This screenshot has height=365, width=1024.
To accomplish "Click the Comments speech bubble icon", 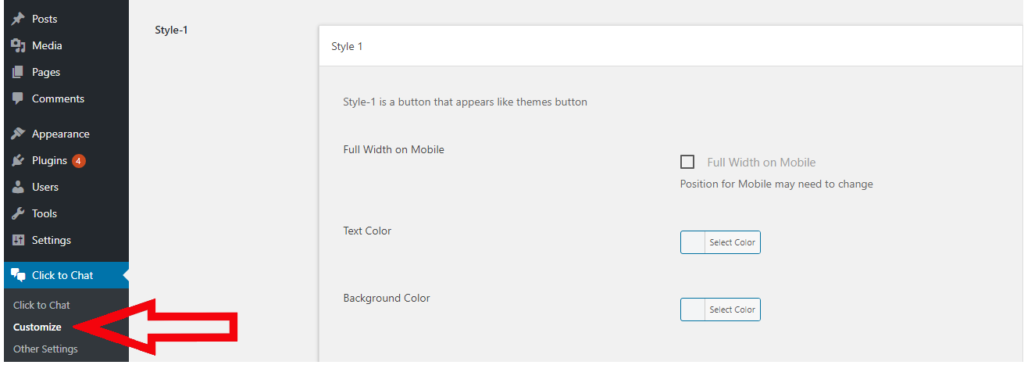I will click(18, 99).
